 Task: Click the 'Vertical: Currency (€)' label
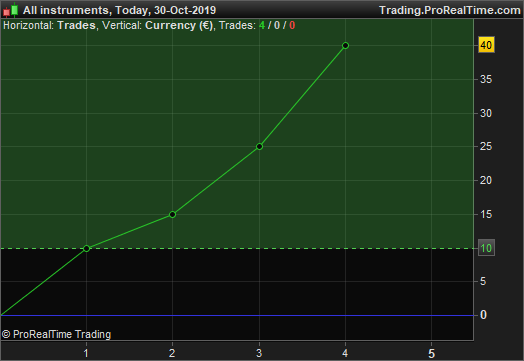click(x=158, y=25)
